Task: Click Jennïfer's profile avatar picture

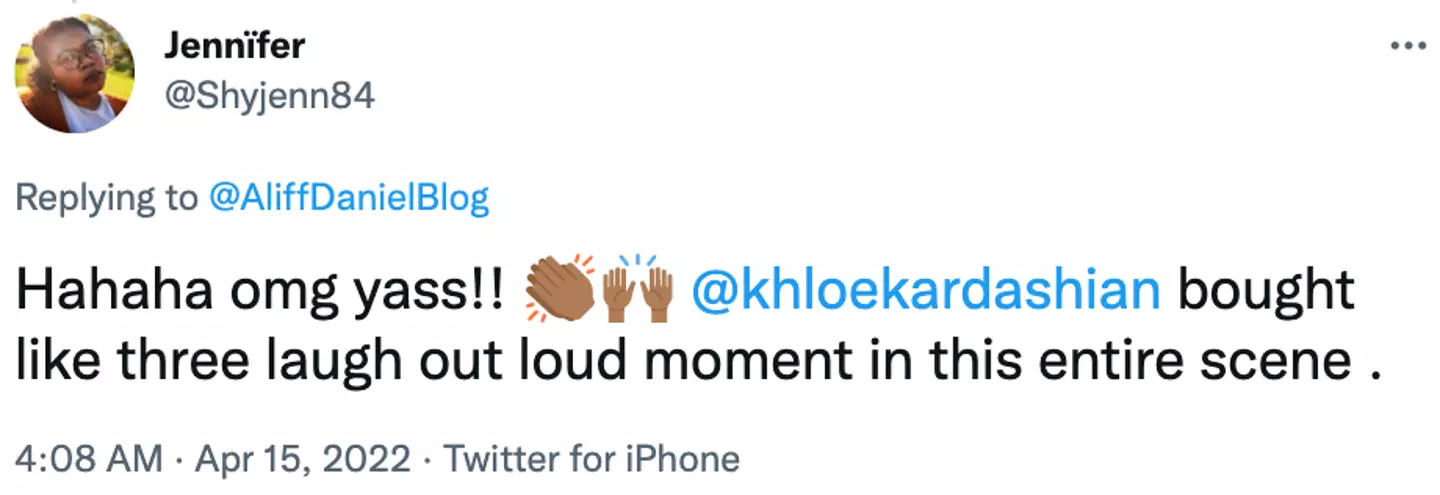Action: pyautogui.click(x=74, y=74)
